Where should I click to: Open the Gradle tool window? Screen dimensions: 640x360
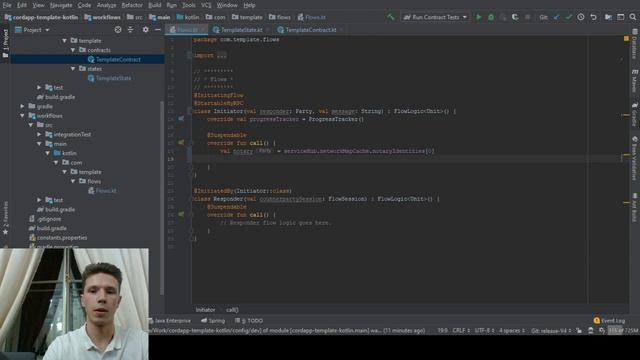click(635, 114)
